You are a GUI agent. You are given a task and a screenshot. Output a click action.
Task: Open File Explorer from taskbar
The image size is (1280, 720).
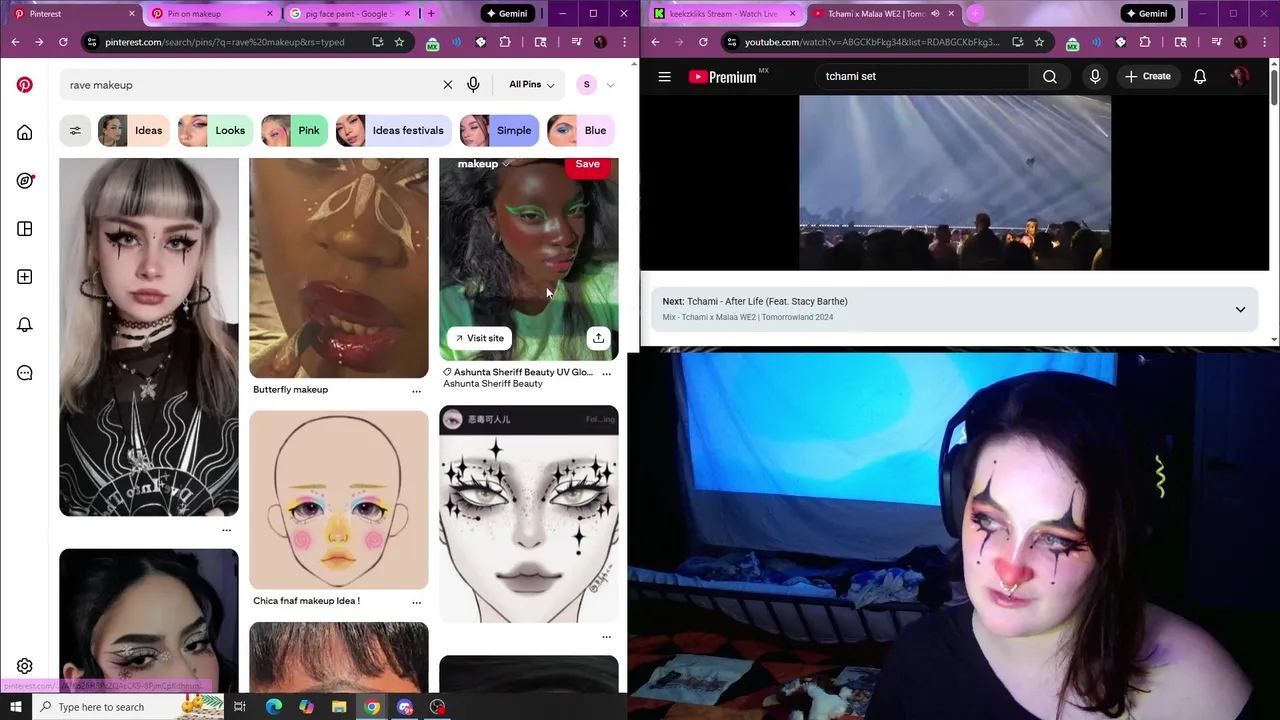pos(339,707)
